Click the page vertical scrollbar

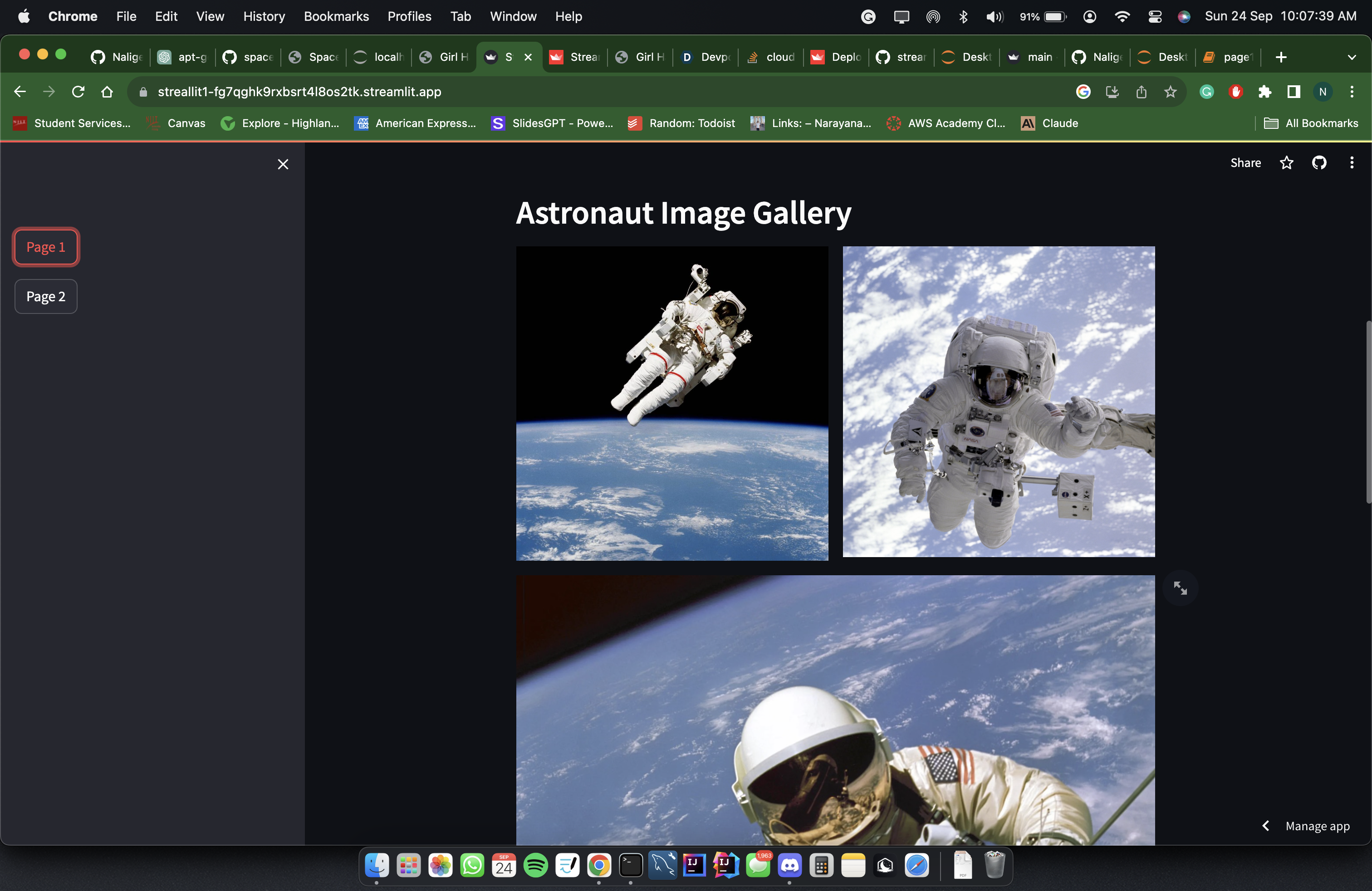[x=1368, y=411]
